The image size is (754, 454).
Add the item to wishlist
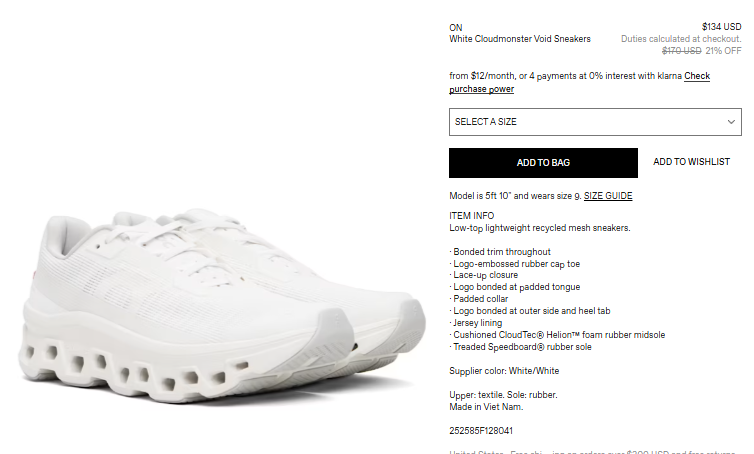691,162
